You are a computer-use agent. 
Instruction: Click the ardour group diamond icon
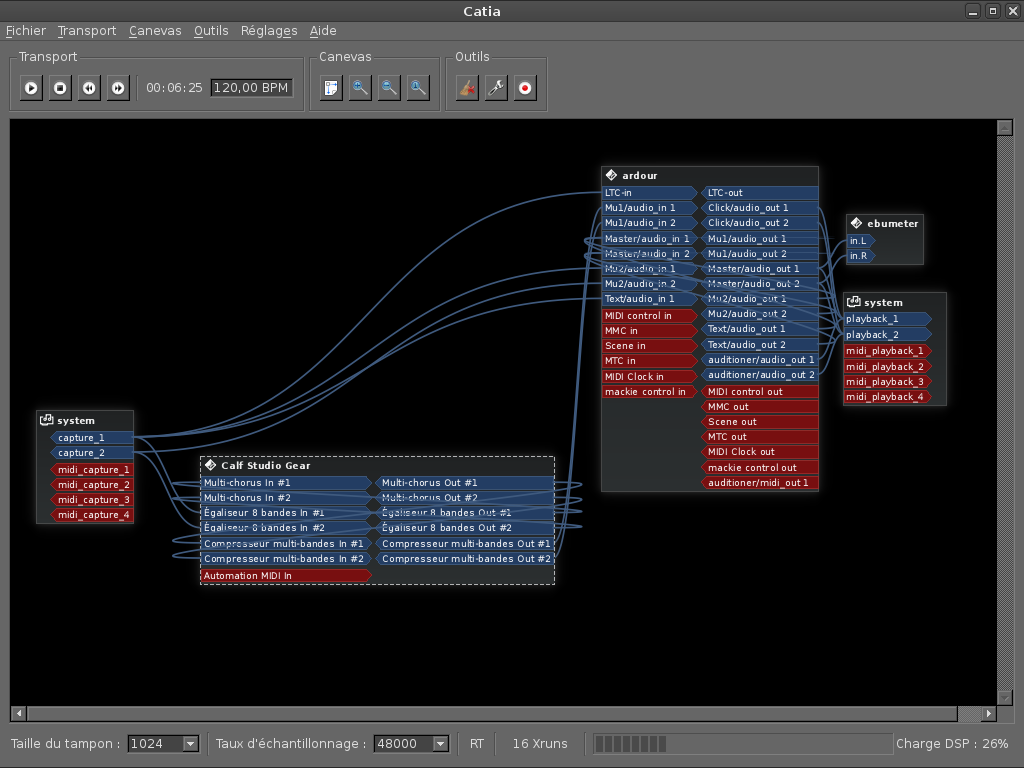pos(611,175)
